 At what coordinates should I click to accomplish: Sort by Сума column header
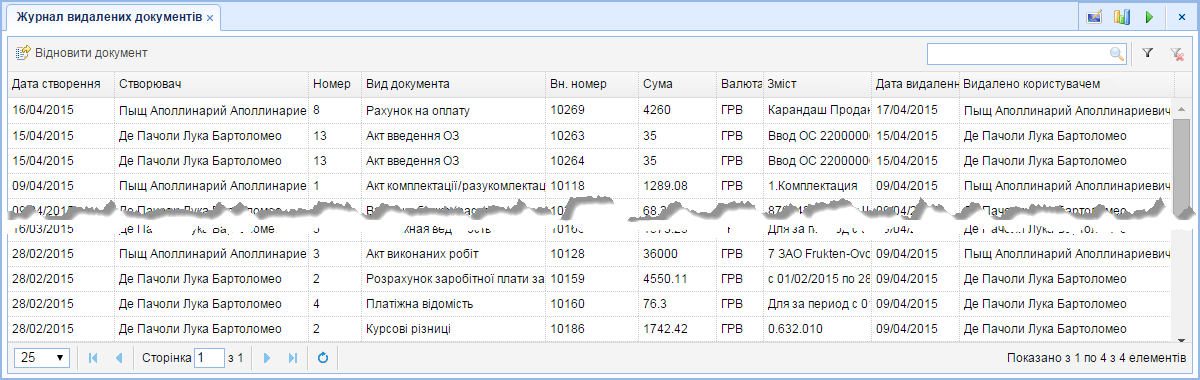click(678, 84)
